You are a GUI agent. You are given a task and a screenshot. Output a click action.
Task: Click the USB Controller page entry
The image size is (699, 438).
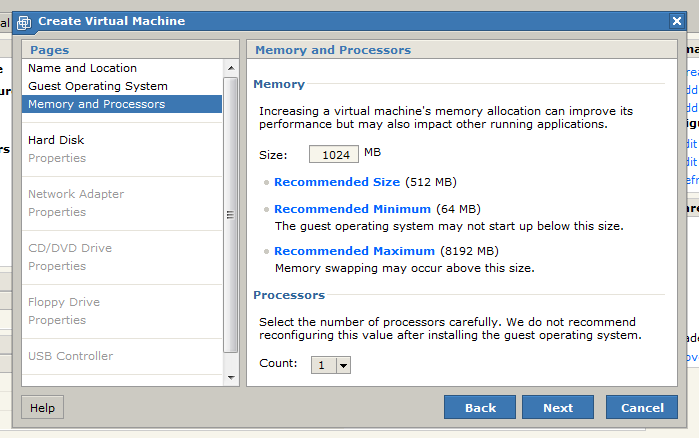point(70,356)
